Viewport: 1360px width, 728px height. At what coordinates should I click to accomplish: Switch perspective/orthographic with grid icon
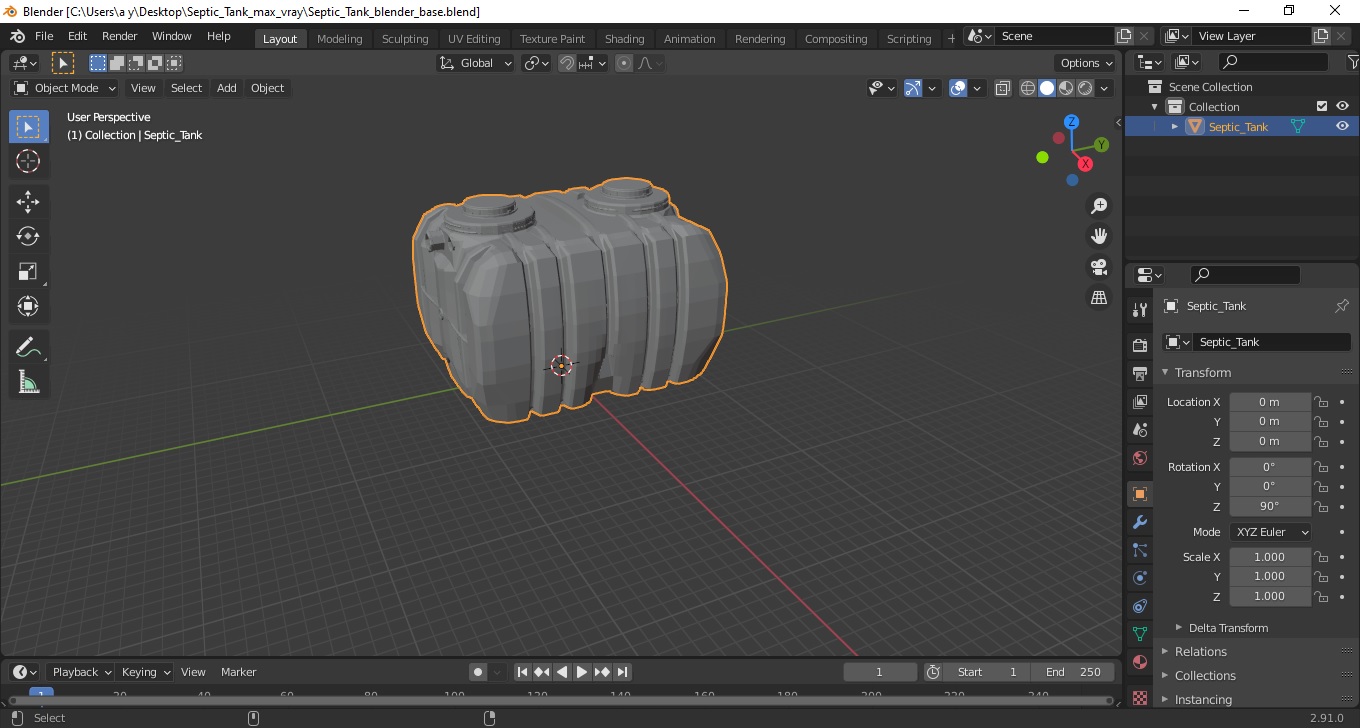coord(1099,298)
